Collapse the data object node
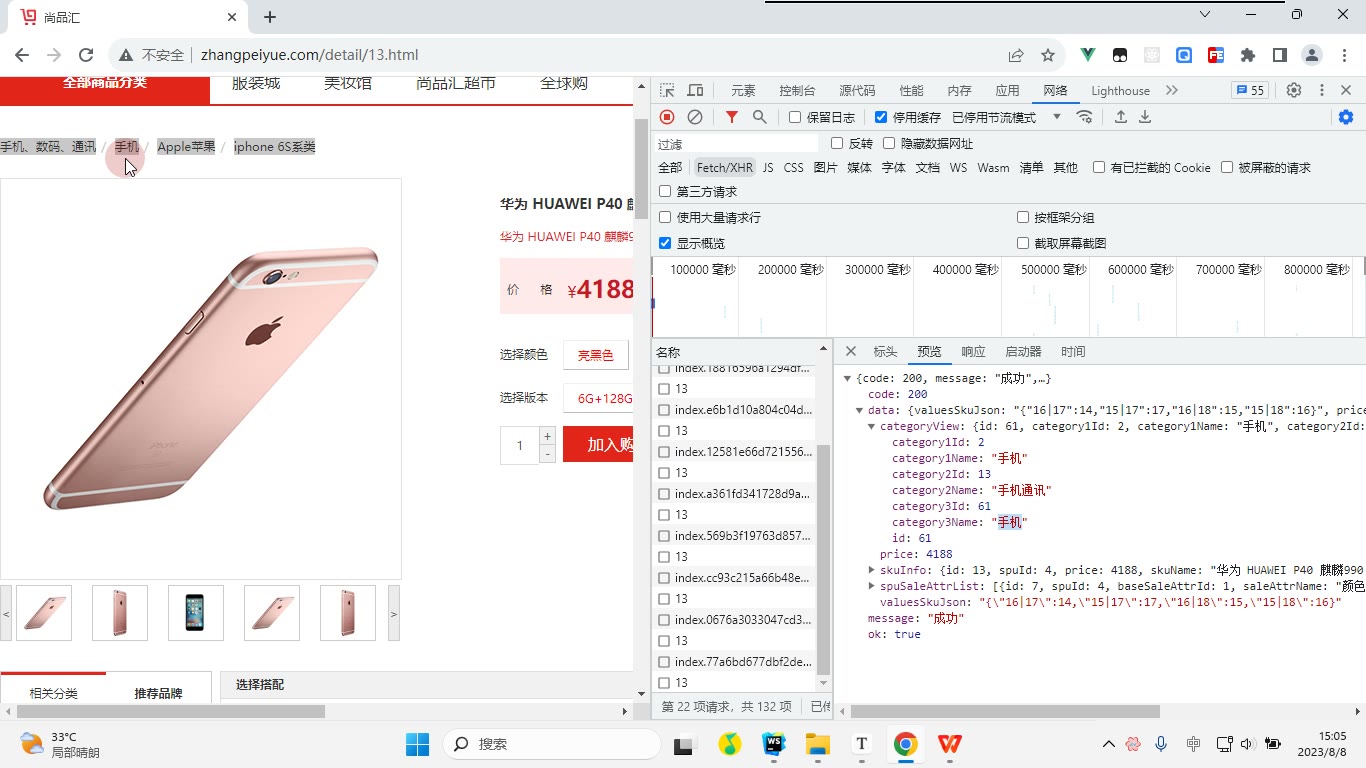The image size is (1366, 768). click(859, 411)
